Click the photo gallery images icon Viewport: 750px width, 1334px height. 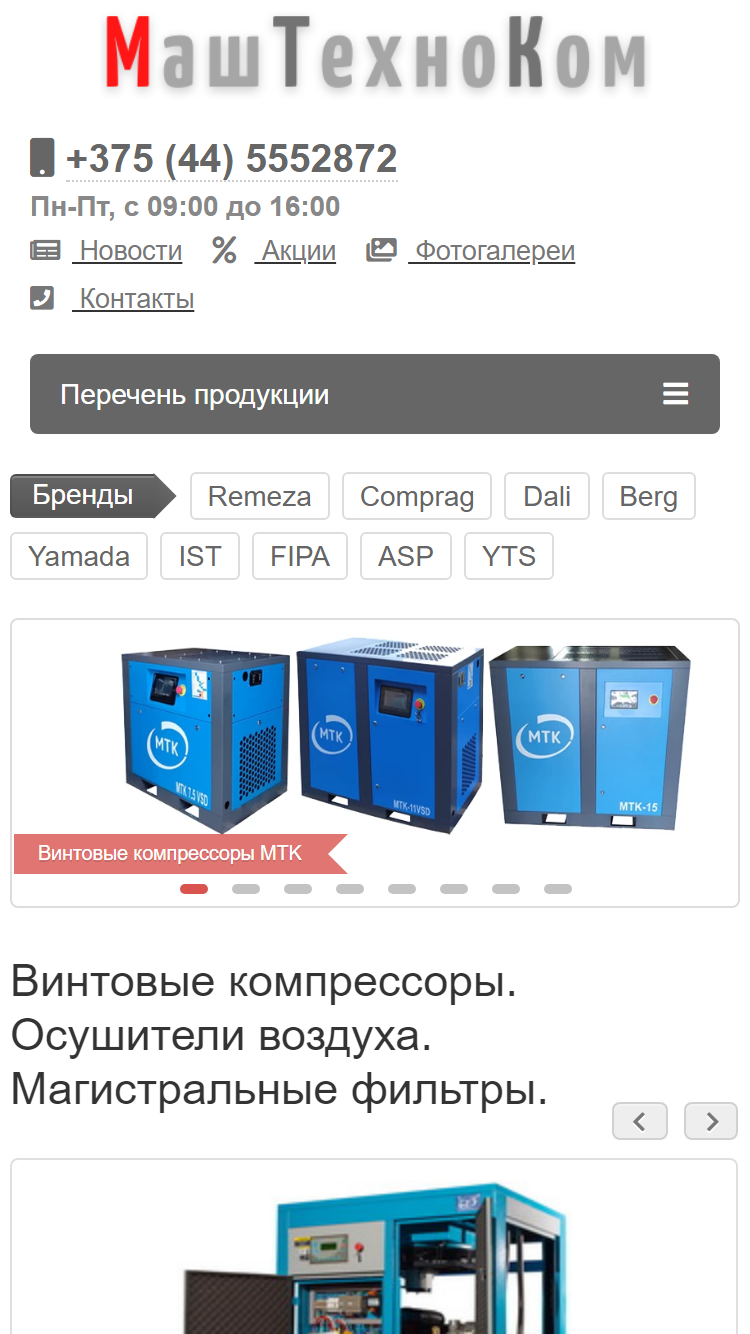point(381,250)
